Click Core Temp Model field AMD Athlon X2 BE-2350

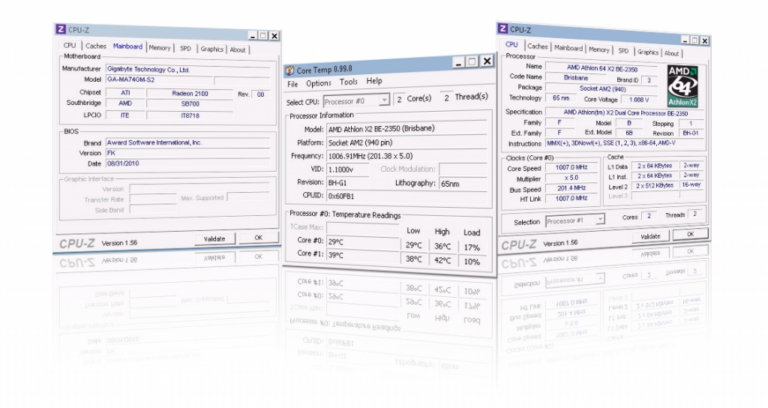pos(407,129)
